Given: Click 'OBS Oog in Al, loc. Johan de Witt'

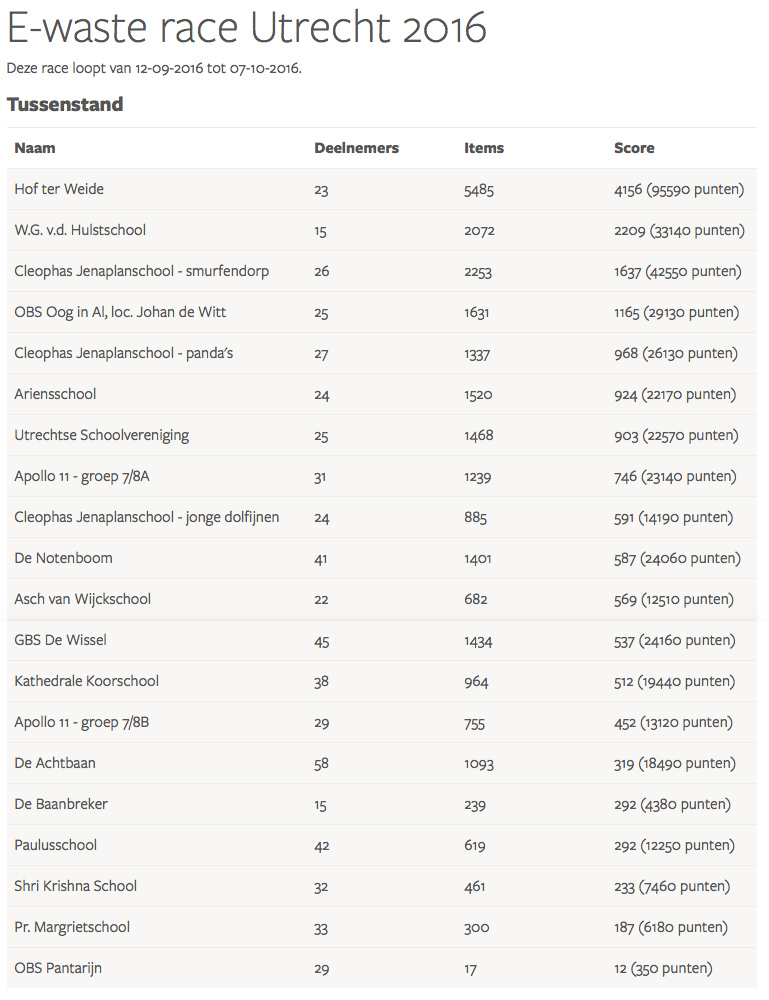Looking at the screenshot, I should (120, 312).
